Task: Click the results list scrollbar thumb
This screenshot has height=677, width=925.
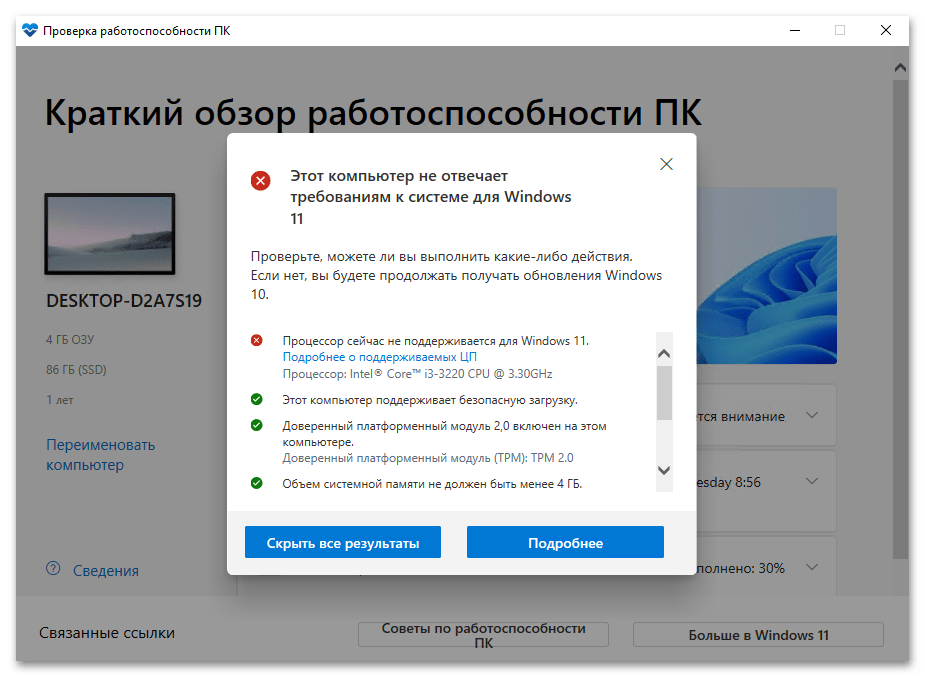Action: (x=664, y=393)
